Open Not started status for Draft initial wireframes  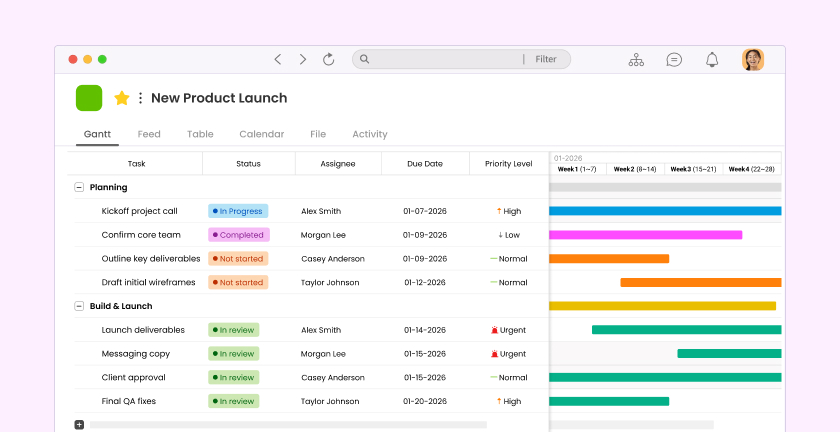(238, 282)
